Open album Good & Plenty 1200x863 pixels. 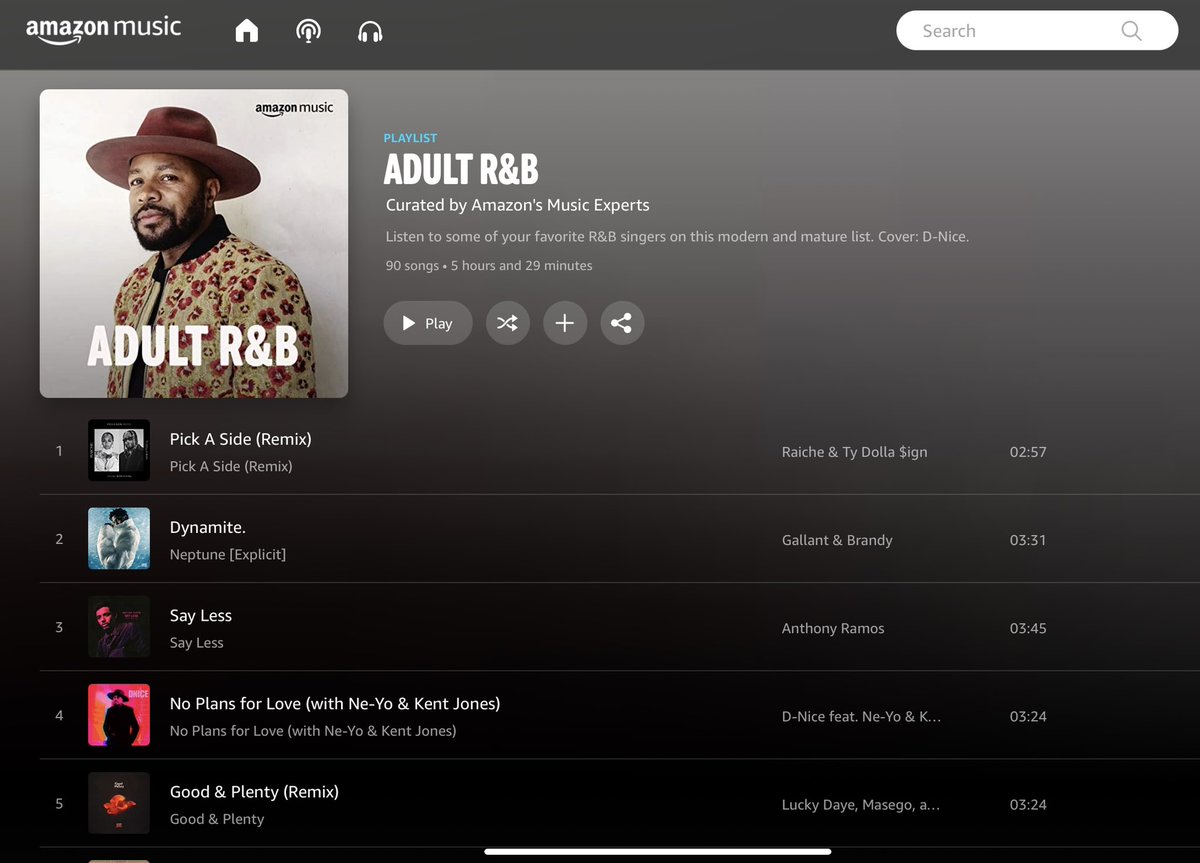[x=217, y=819]
